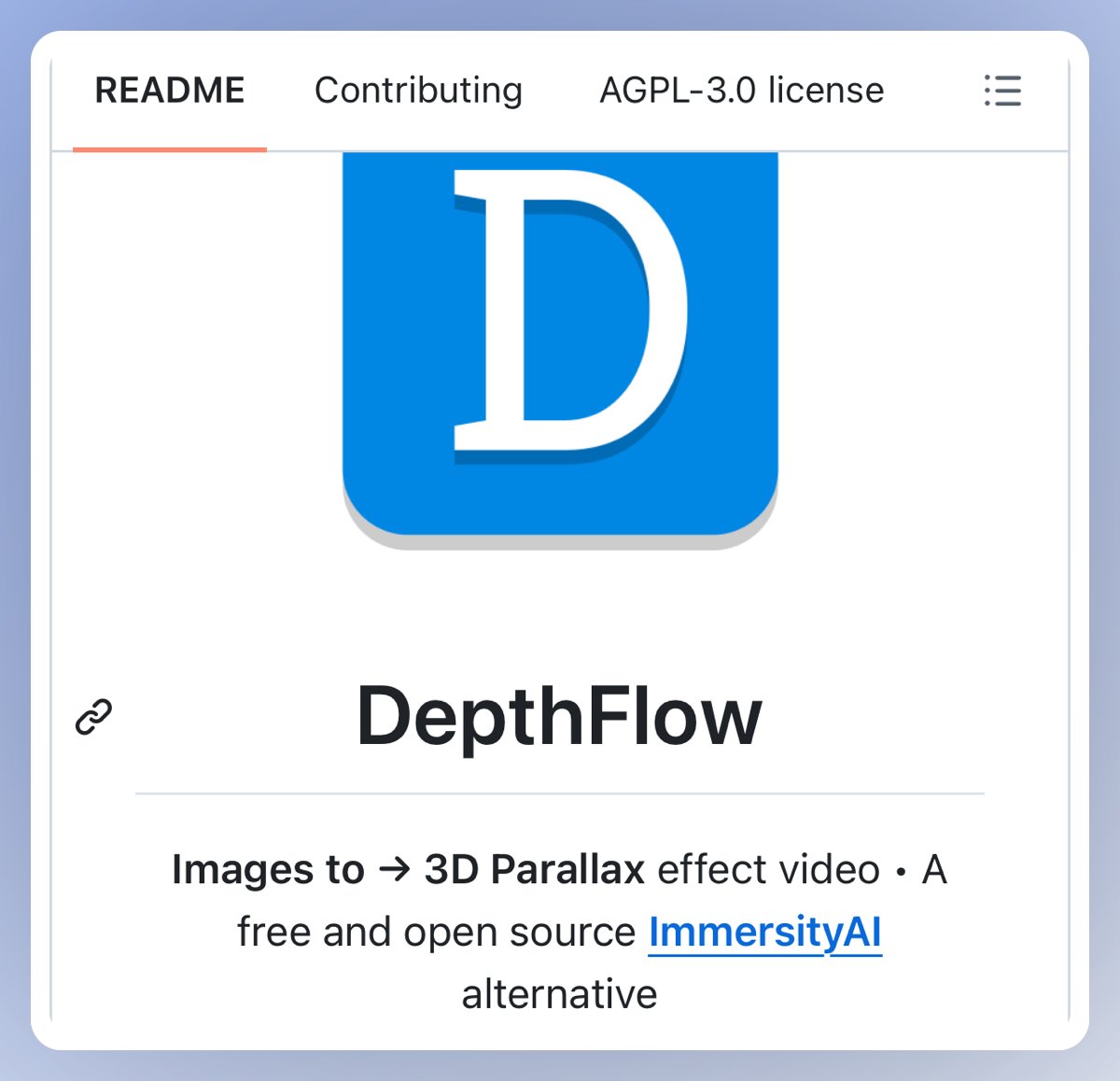View the AGPL-3.0 license text
The width and height of the screenshot is (1120, 1081).
tap(742, 91)
